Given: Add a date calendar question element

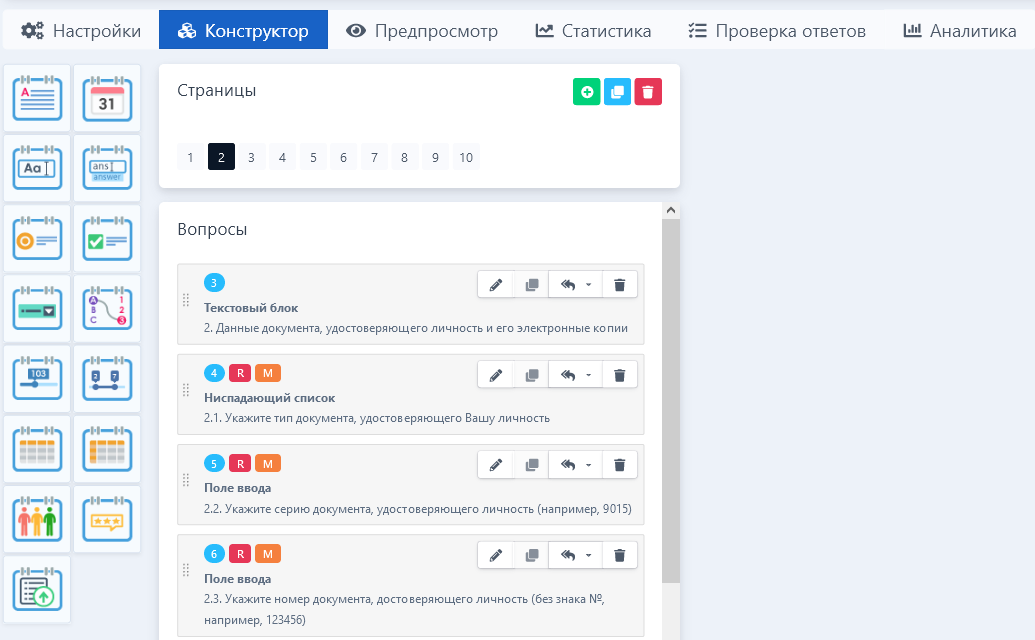Looking at the screenshot, I should (106, 98).
